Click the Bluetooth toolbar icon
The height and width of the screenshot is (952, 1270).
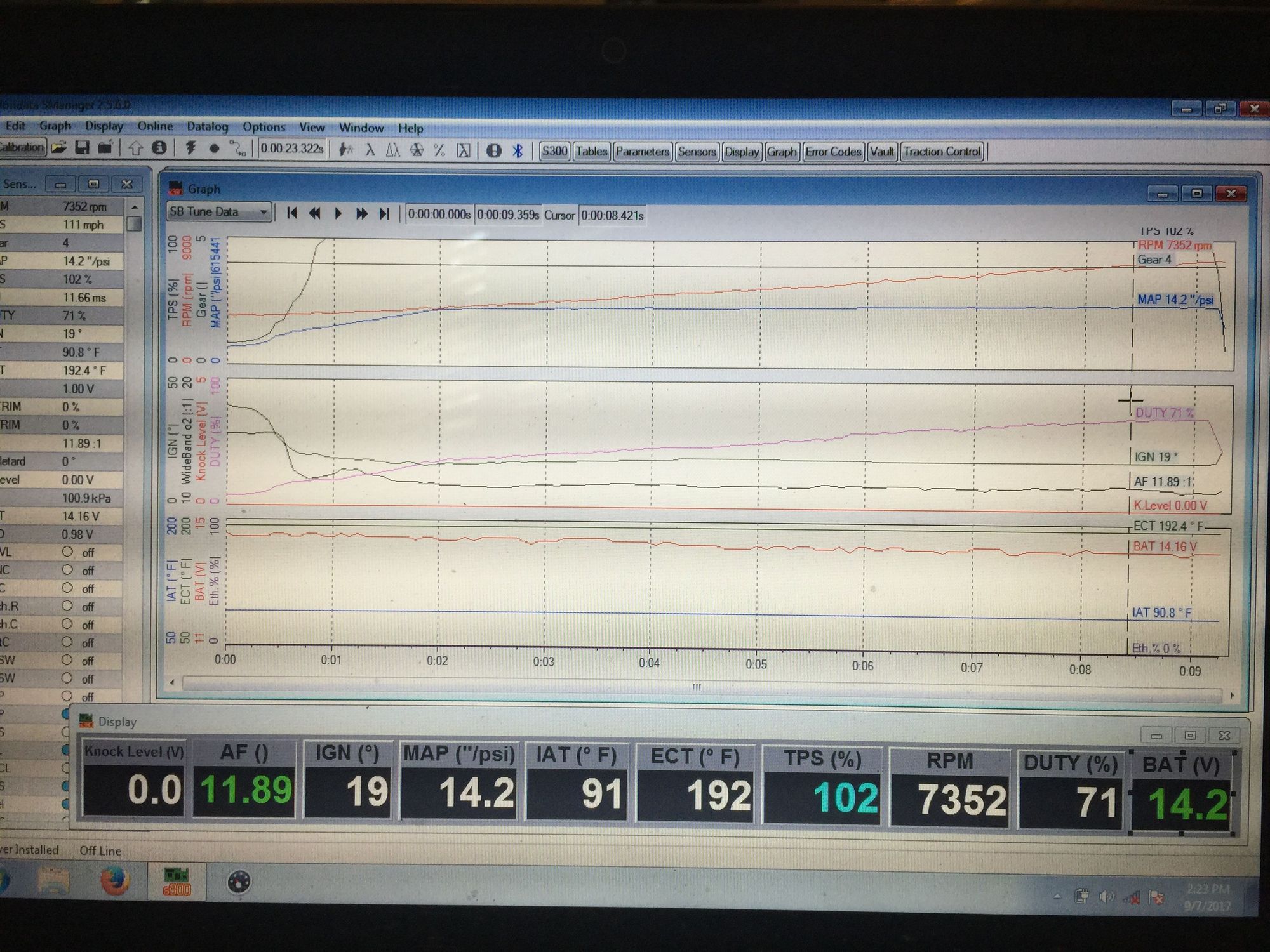tap(518, 151)
